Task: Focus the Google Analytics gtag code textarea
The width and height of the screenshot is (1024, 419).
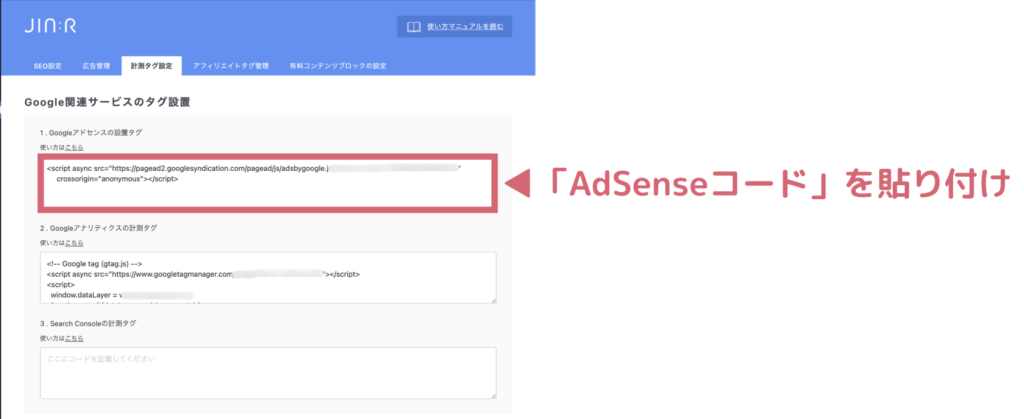Action: tap(267, 277)
